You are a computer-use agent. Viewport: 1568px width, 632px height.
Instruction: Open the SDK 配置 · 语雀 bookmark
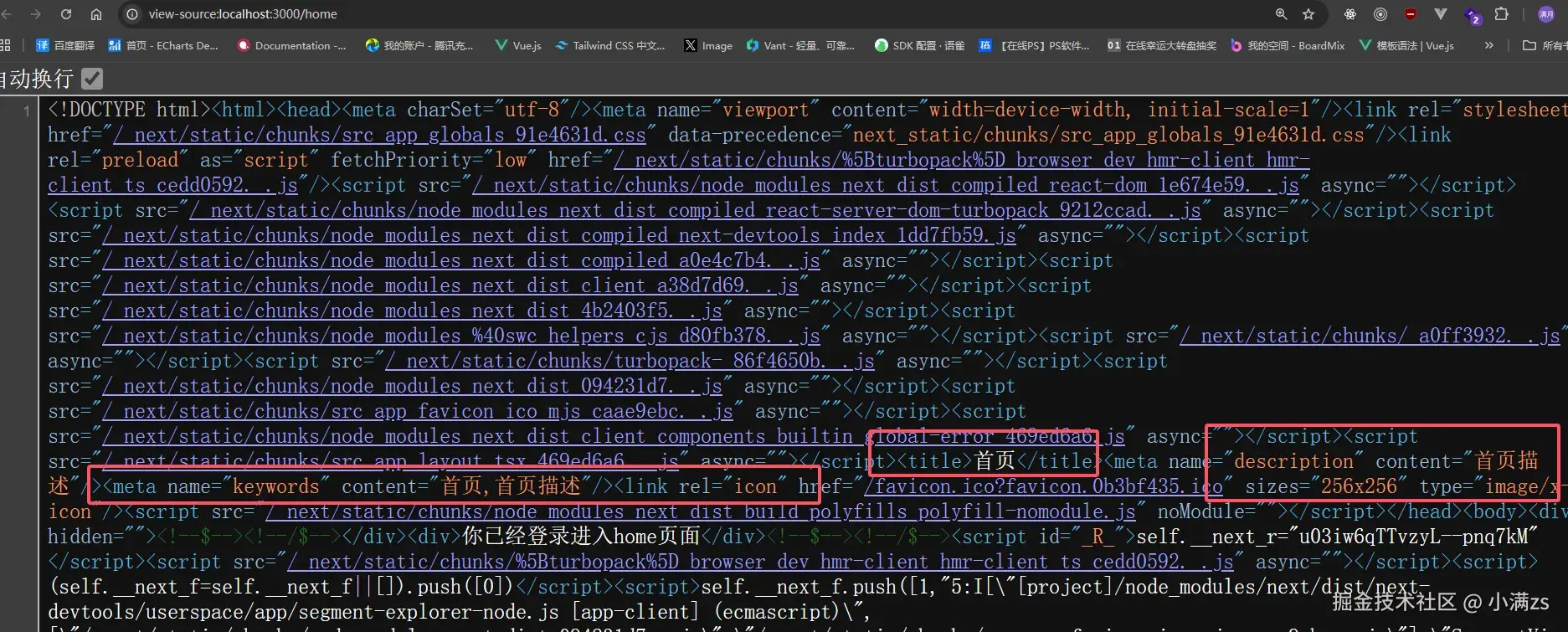920,45
